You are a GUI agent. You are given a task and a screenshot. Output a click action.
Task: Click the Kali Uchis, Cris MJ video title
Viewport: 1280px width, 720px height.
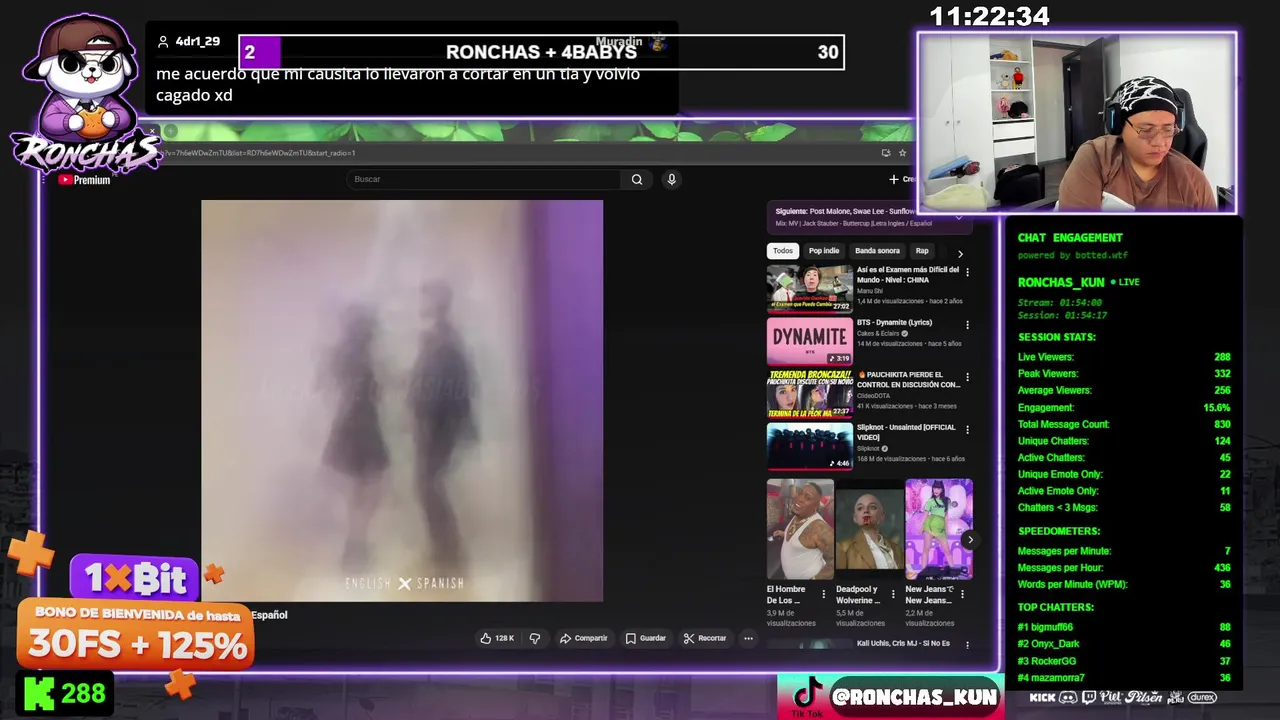903,643
